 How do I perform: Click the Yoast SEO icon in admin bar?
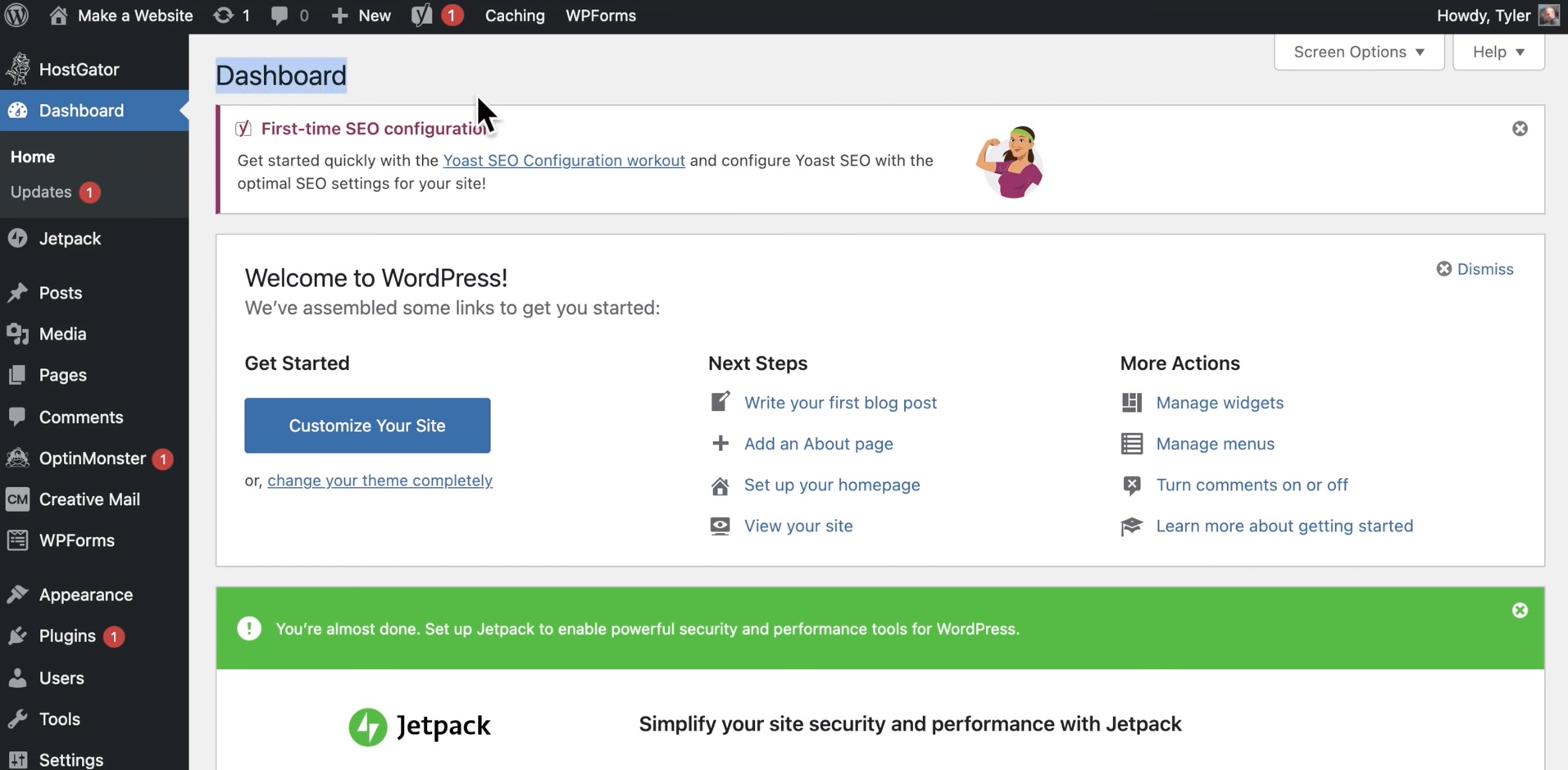(x=421, y=15)
